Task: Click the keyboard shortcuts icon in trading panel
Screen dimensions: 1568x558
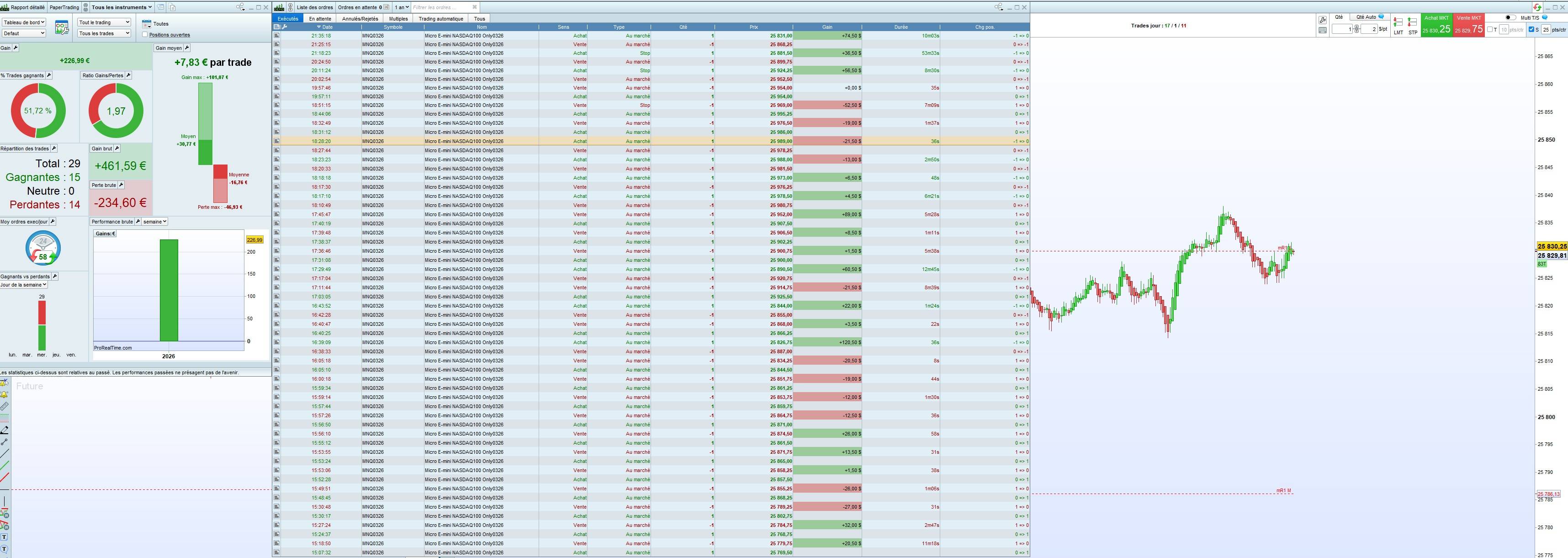Action: [1323, 31]
